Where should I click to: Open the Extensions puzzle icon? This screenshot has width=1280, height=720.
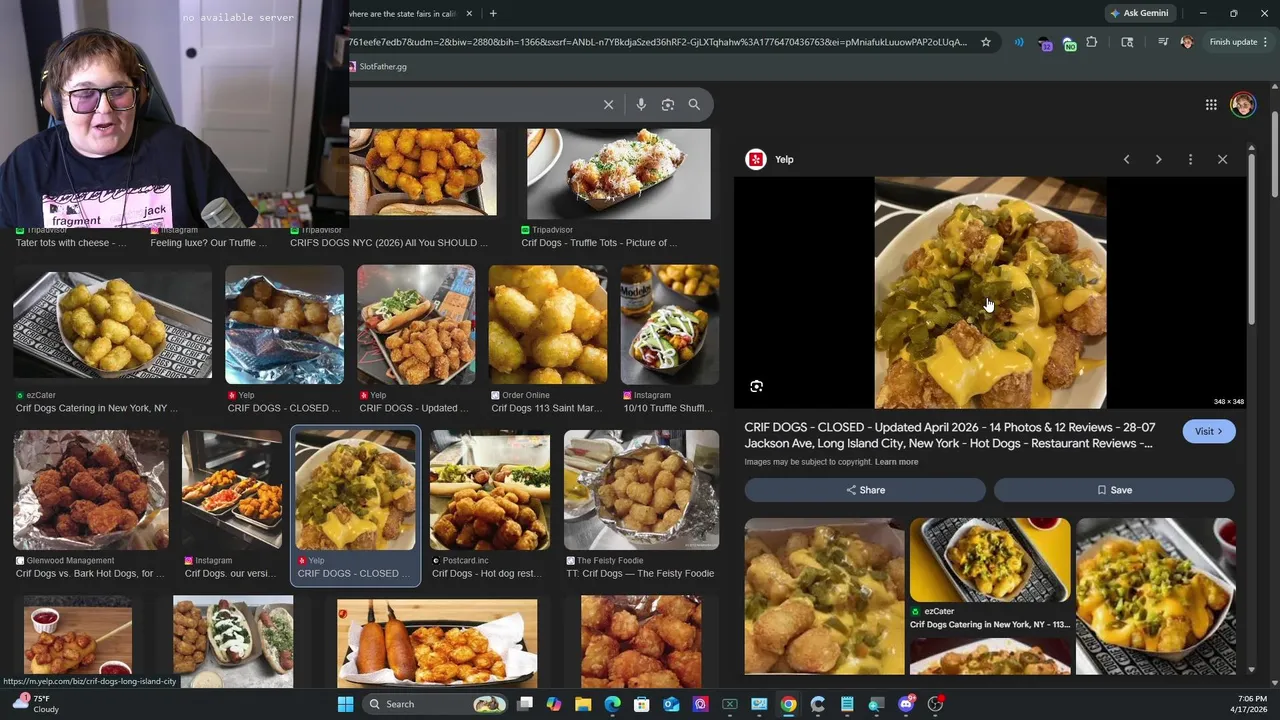click(x=1092, y=42)
